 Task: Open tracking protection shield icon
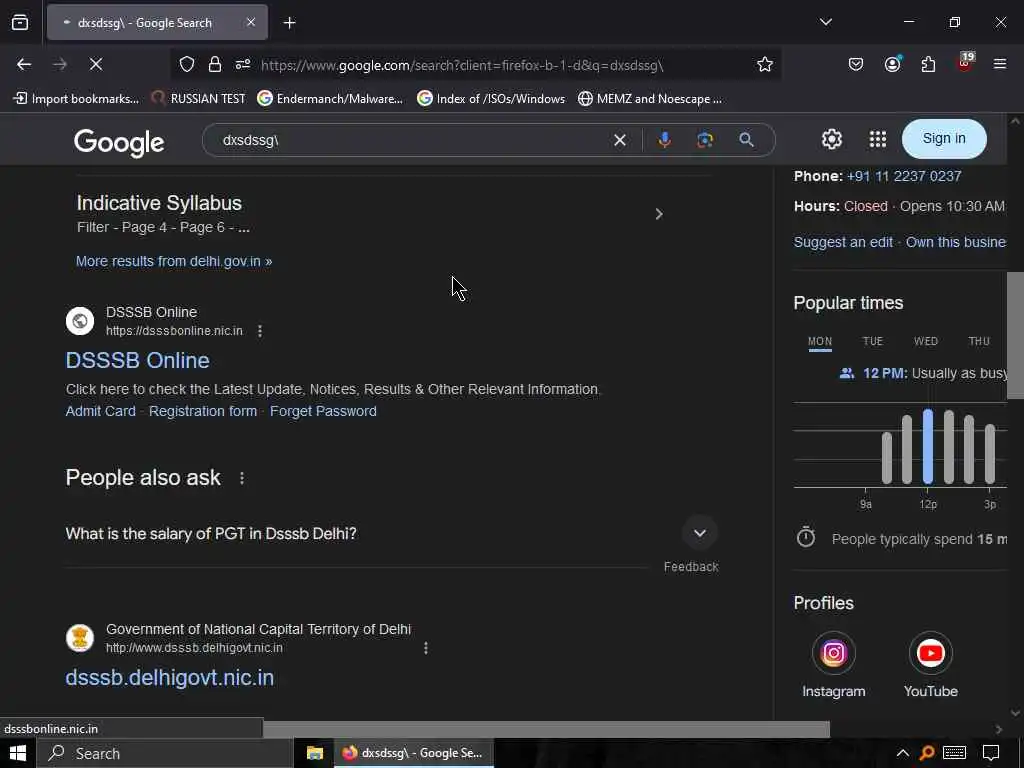[x=187, y=64]
